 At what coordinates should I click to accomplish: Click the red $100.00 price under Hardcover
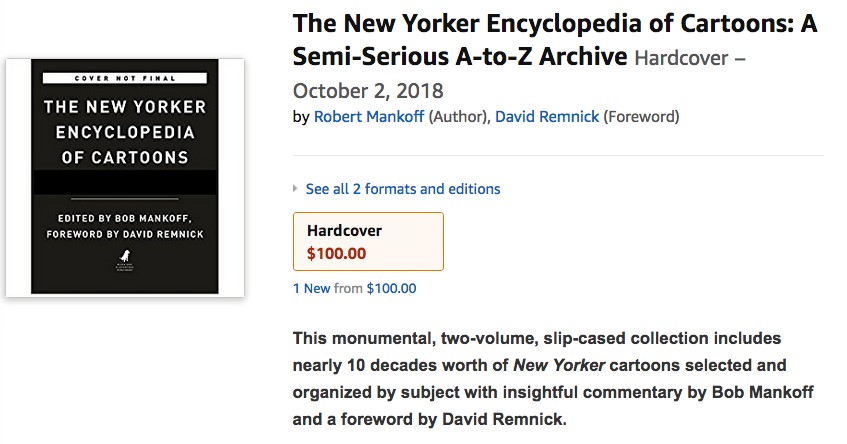pos(336,253)
